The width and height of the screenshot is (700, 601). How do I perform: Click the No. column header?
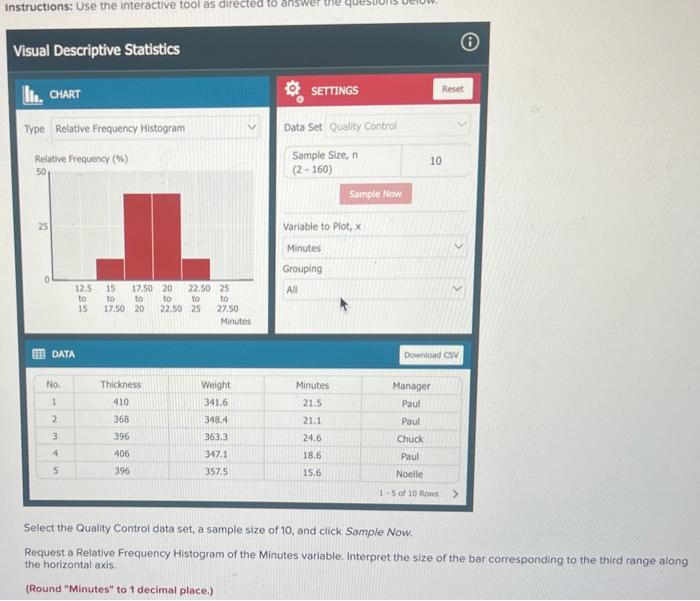(54, 384)
